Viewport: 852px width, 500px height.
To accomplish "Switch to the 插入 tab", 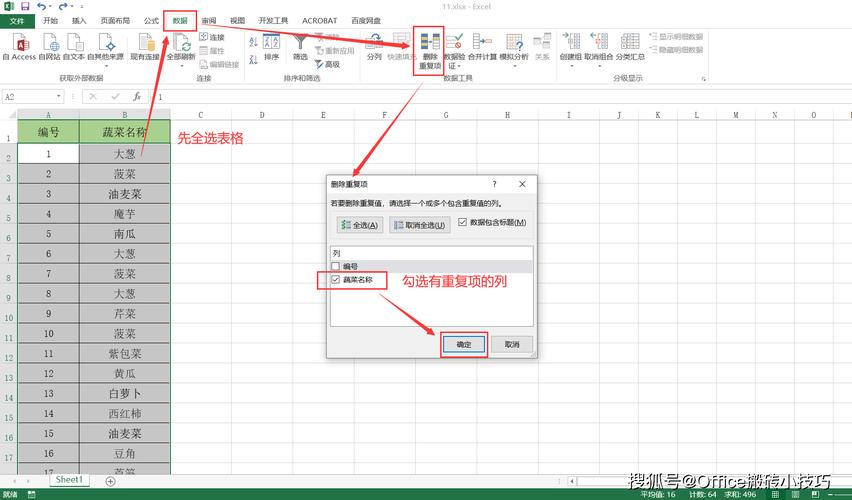I will pyautogui.click(x=79, y=21).
